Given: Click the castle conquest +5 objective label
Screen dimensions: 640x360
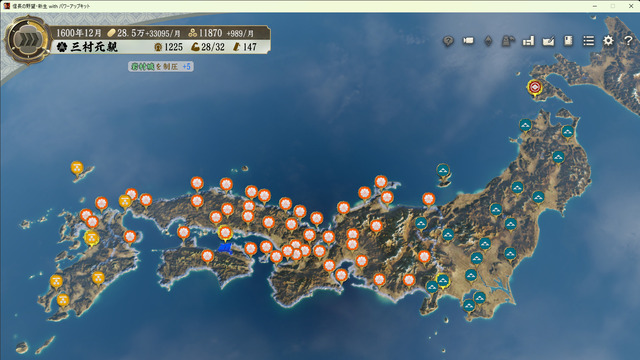Looking at the screenshot, I should pyautogui.click(x=161, y=67).
